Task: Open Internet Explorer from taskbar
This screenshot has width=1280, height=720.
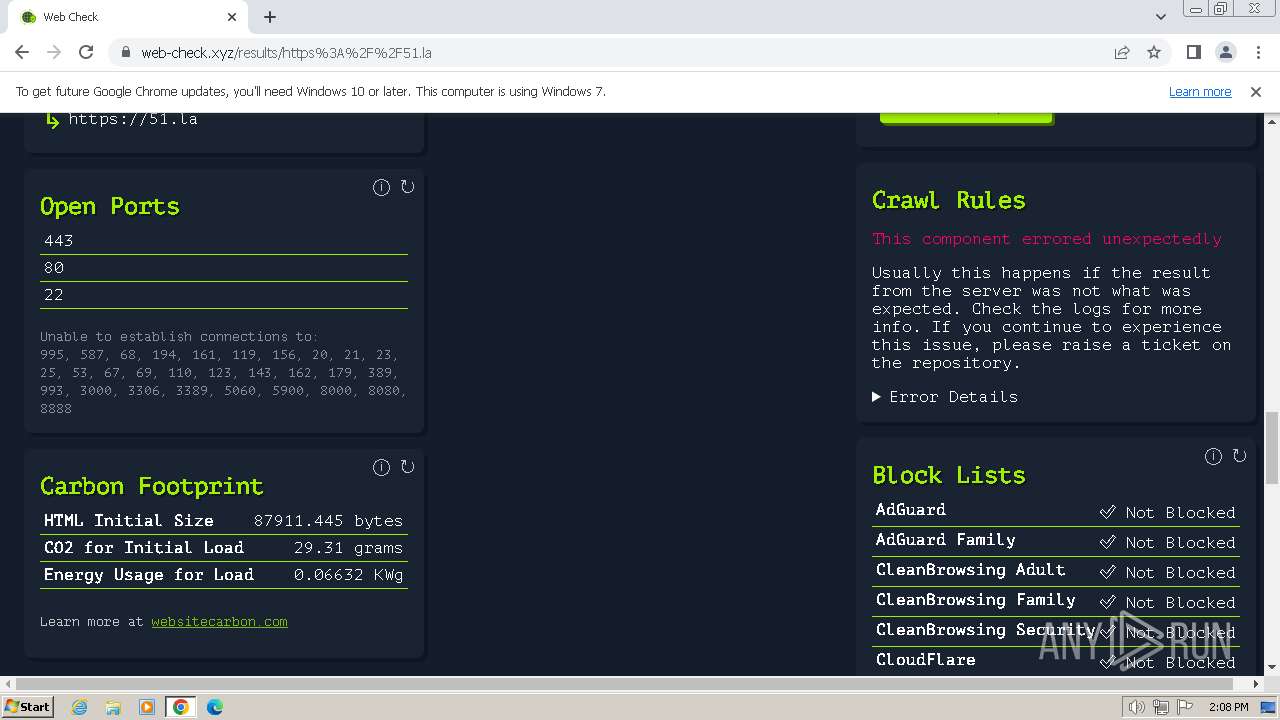Action: point(80,707)
